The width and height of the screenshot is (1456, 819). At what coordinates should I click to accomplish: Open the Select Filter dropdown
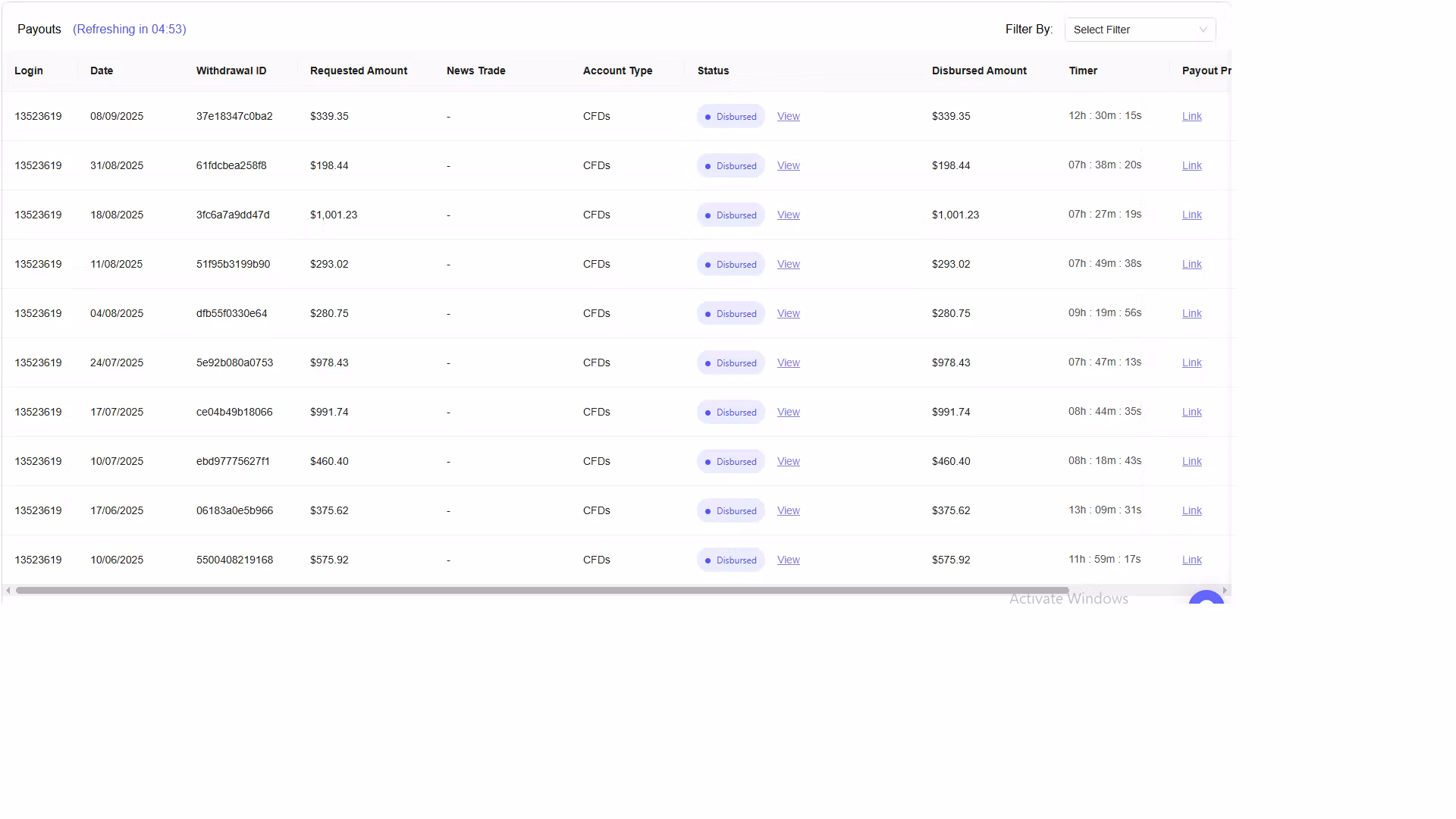1130,30
